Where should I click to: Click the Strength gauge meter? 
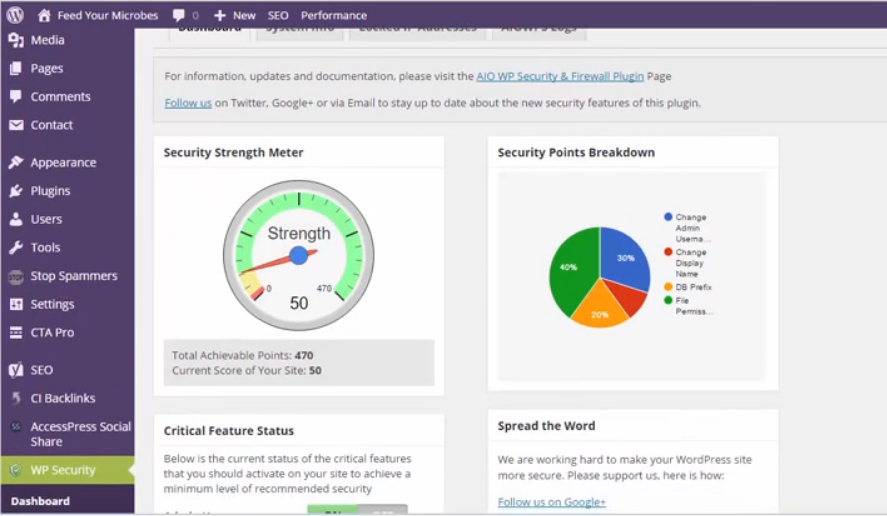(x=299, y=255)
